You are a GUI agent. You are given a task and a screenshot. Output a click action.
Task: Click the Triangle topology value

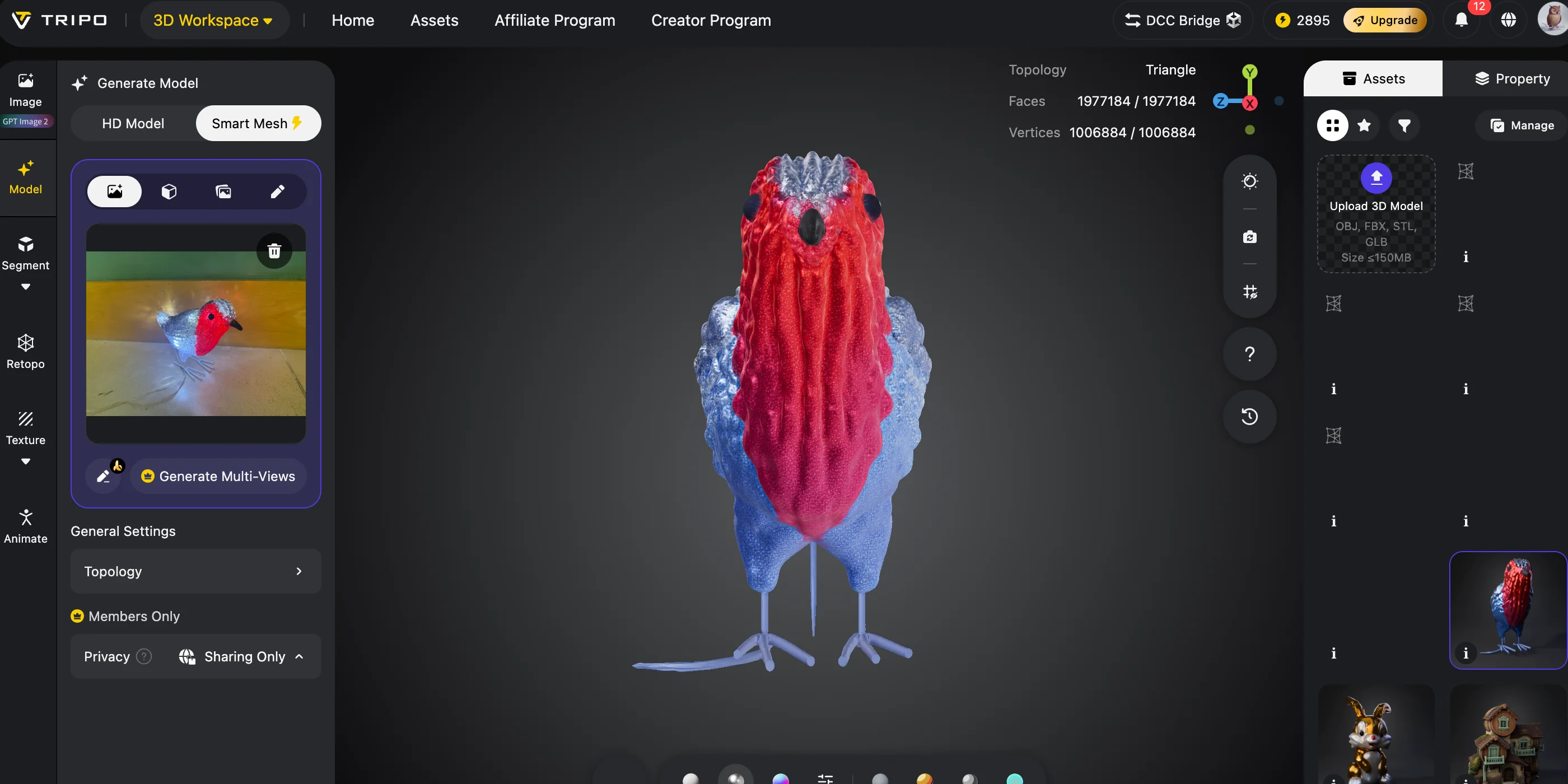(x=1170, y=69)
